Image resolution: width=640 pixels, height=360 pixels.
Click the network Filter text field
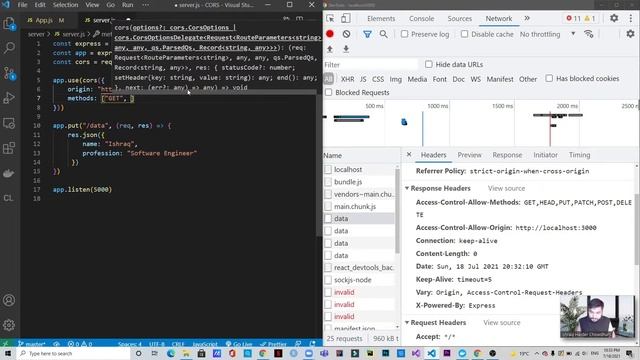370,64
